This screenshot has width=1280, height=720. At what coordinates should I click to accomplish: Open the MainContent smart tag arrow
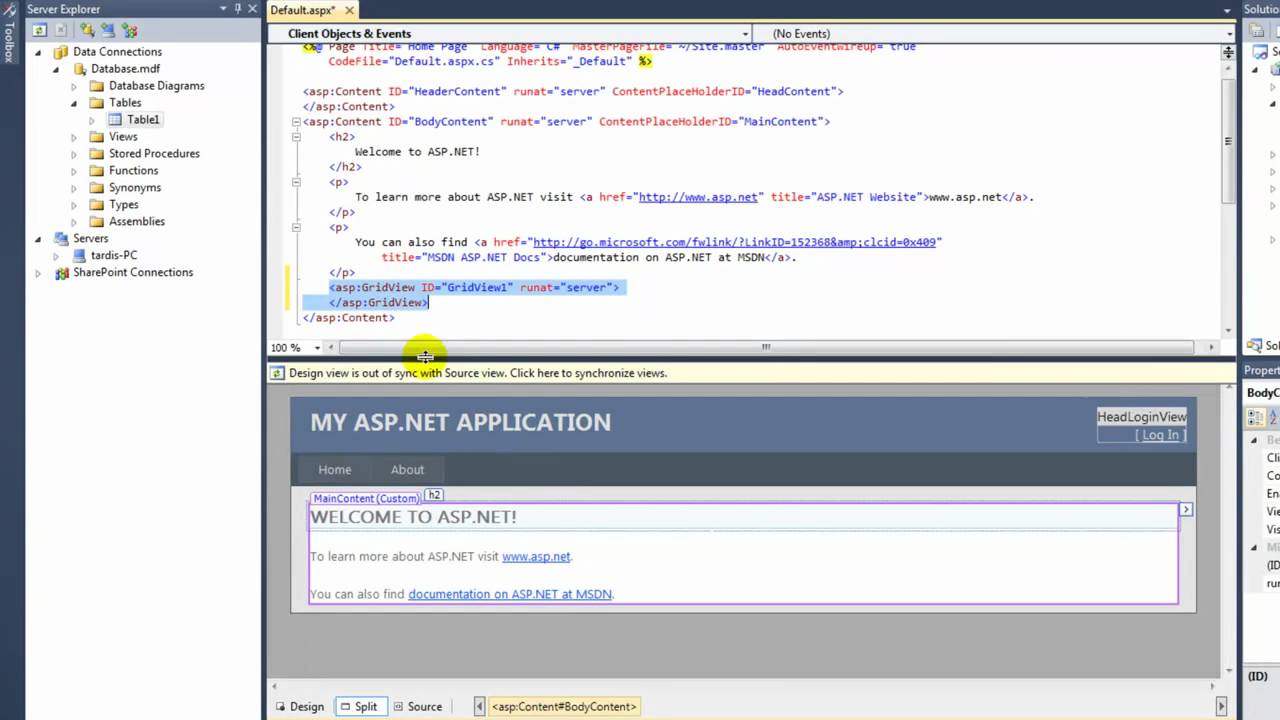[x=1185, y=510]
